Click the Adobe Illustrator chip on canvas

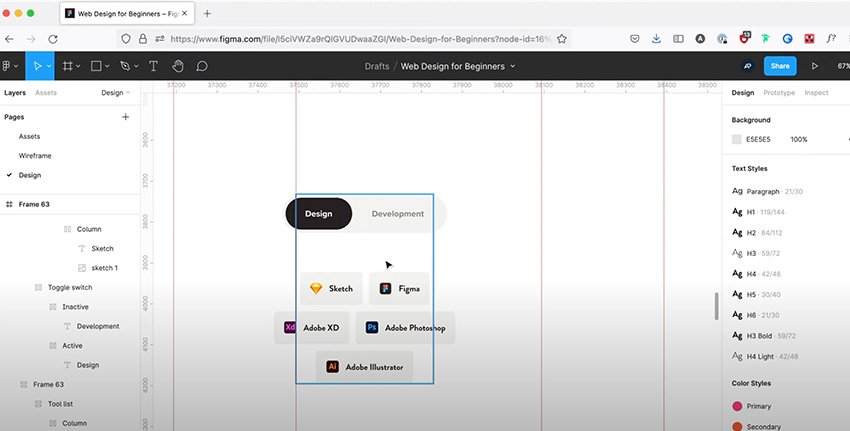(364, 367)
